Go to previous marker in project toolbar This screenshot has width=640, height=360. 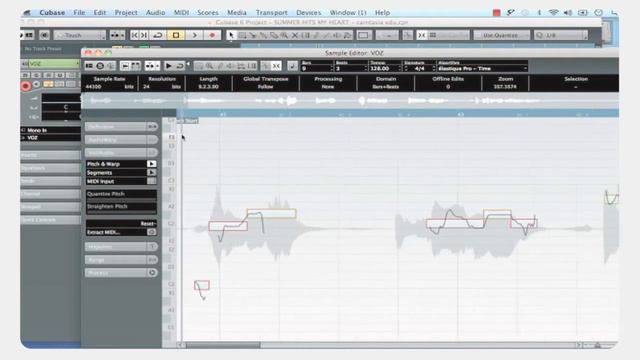pos(134,35)
